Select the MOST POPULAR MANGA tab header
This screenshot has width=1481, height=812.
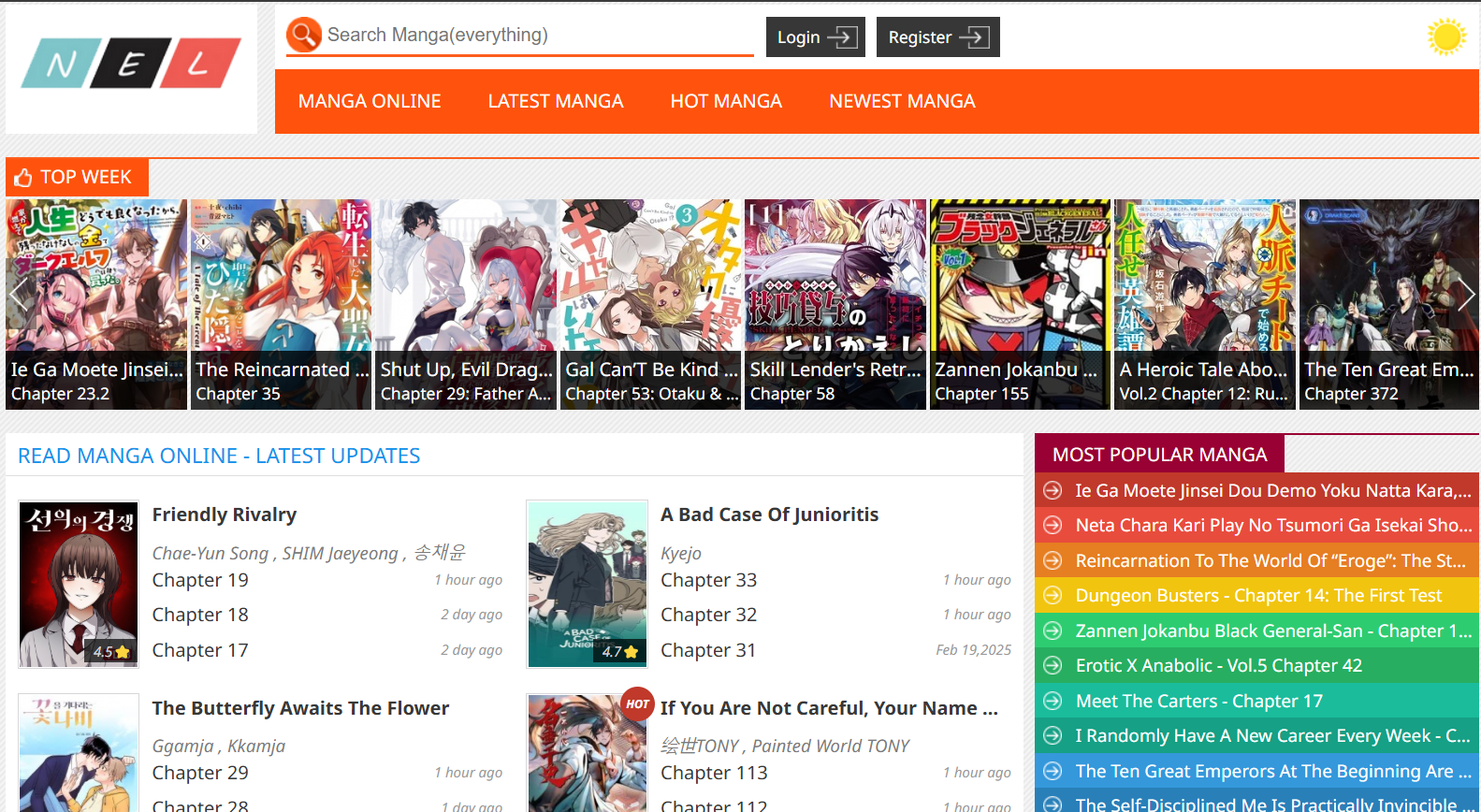click(1159, 455)
